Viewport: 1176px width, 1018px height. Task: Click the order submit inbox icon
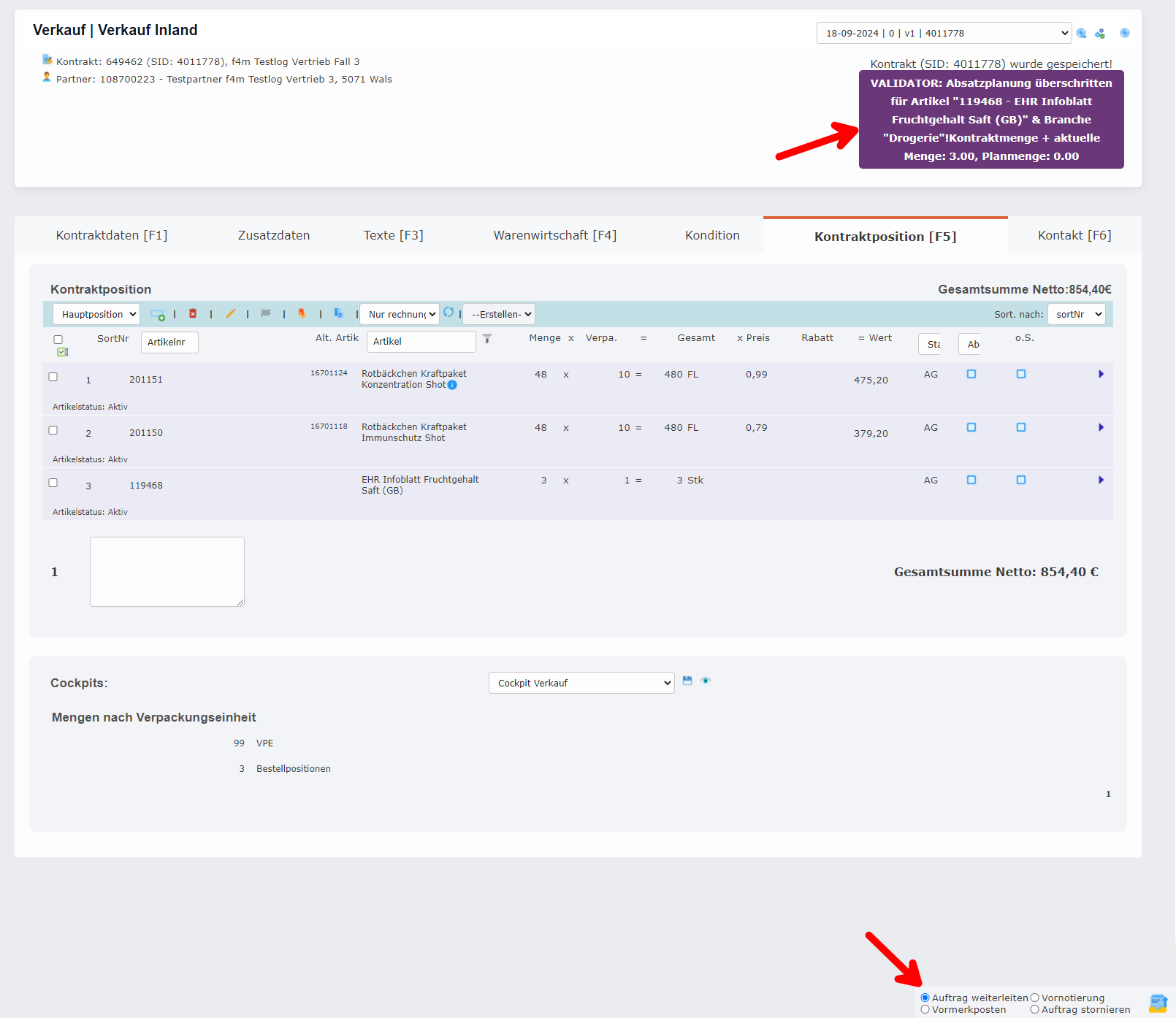pos(1158,1003)
